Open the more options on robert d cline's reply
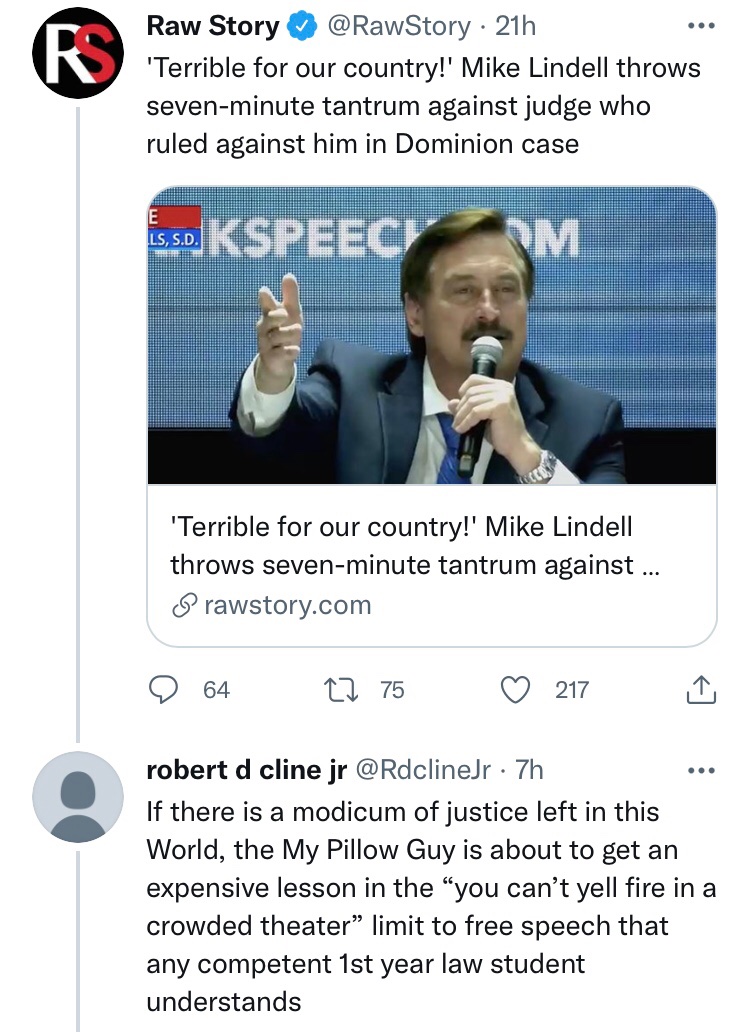 [x=701, y=770]
